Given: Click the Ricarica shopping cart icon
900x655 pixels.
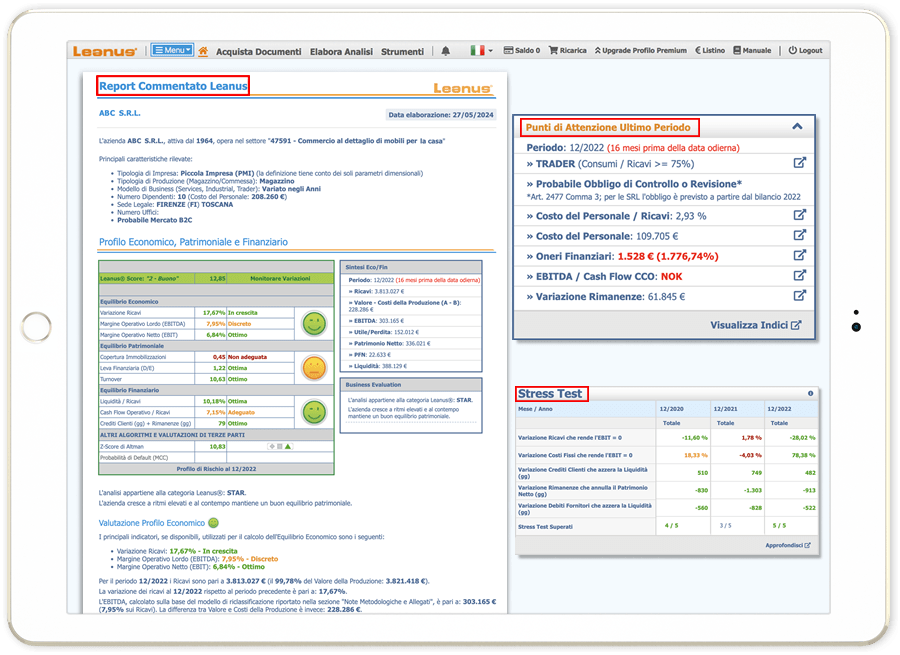Looking at the screenshot, I should (x=552, y=51).
